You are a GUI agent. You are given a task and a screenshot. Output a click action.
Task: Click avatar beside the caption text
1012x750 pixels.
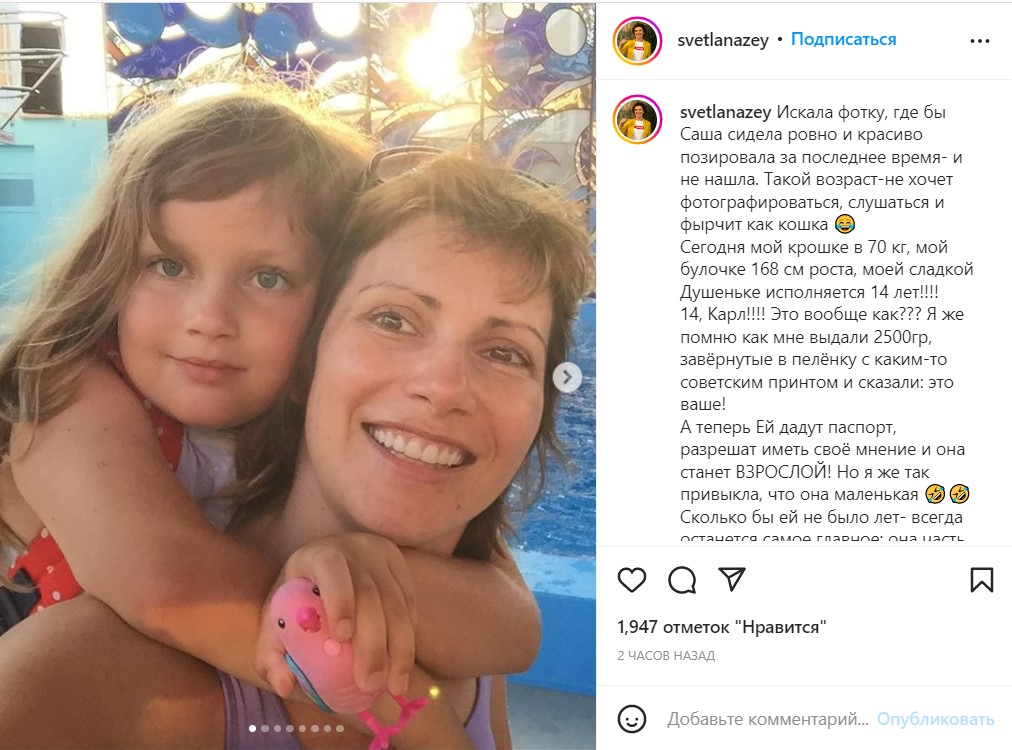pos(637,121)
